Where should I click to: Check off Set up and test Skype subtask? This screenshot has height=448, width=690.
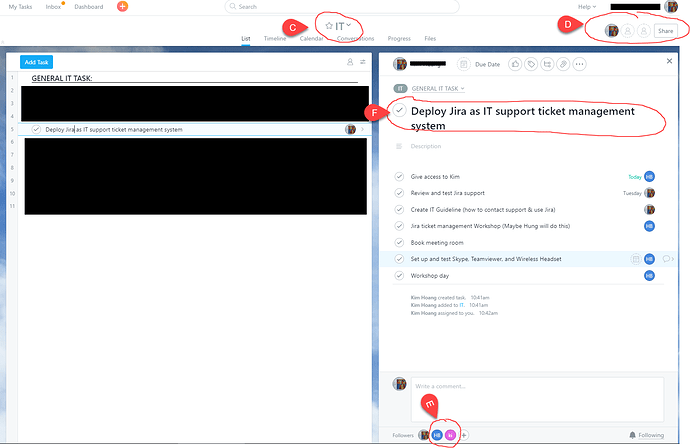click(399, 259)
